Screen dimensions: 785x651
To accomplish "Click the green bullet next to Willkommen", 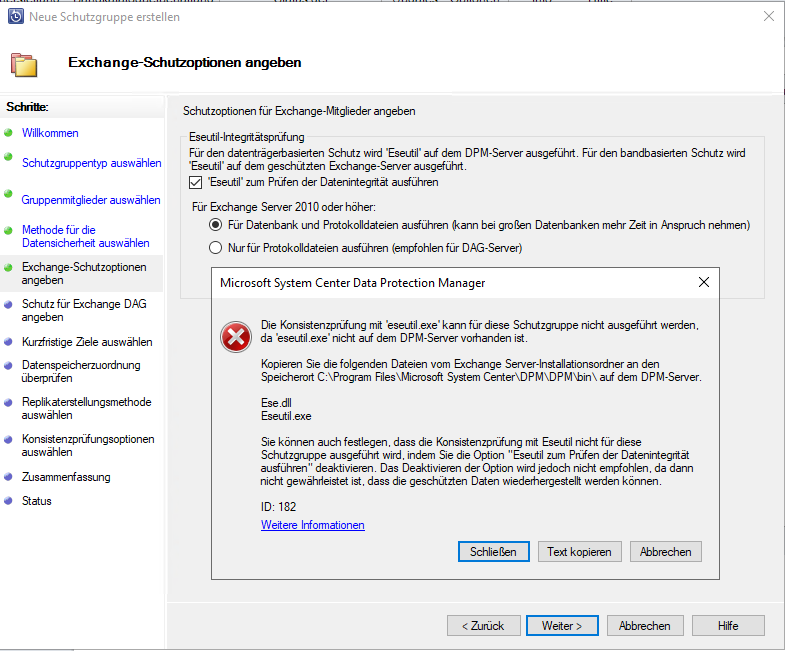I will (8, 133).
